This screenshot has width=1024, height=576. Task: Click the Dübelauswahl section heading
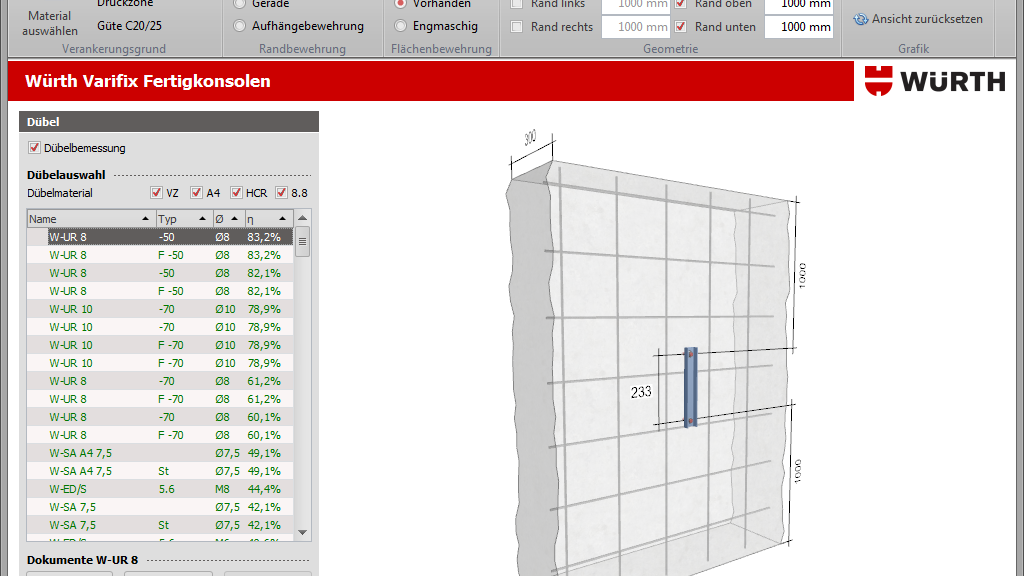pos(66,175)
